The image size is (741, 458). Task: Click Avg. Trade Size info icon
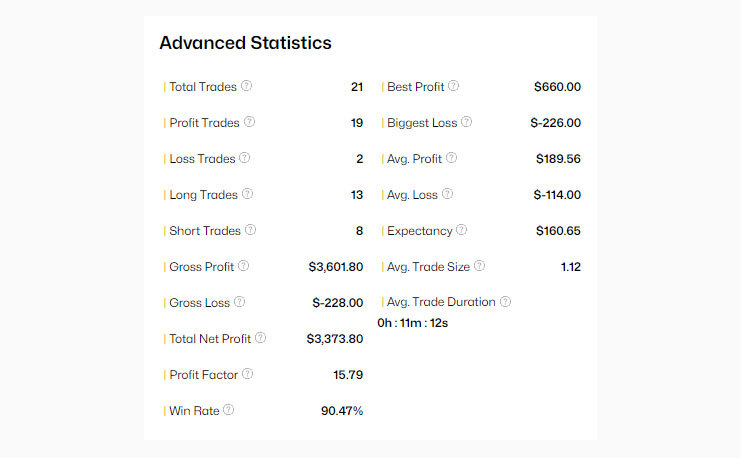tap(480, 266)
